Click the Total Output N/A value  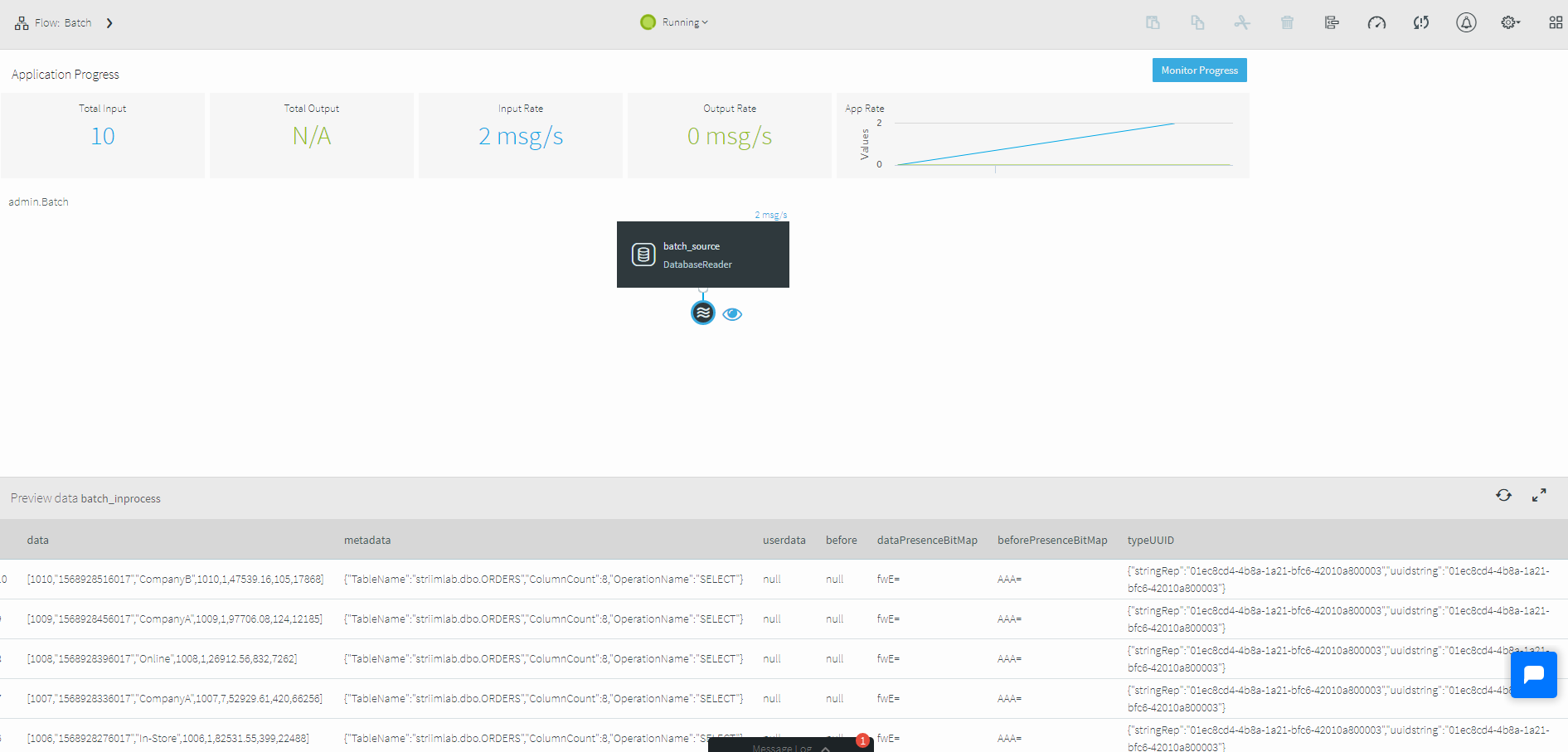coord(312,136)
